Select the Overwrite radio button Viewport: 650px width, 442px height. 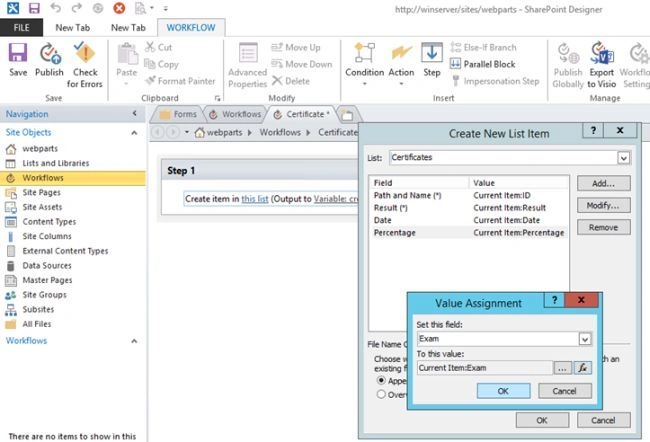381,394
